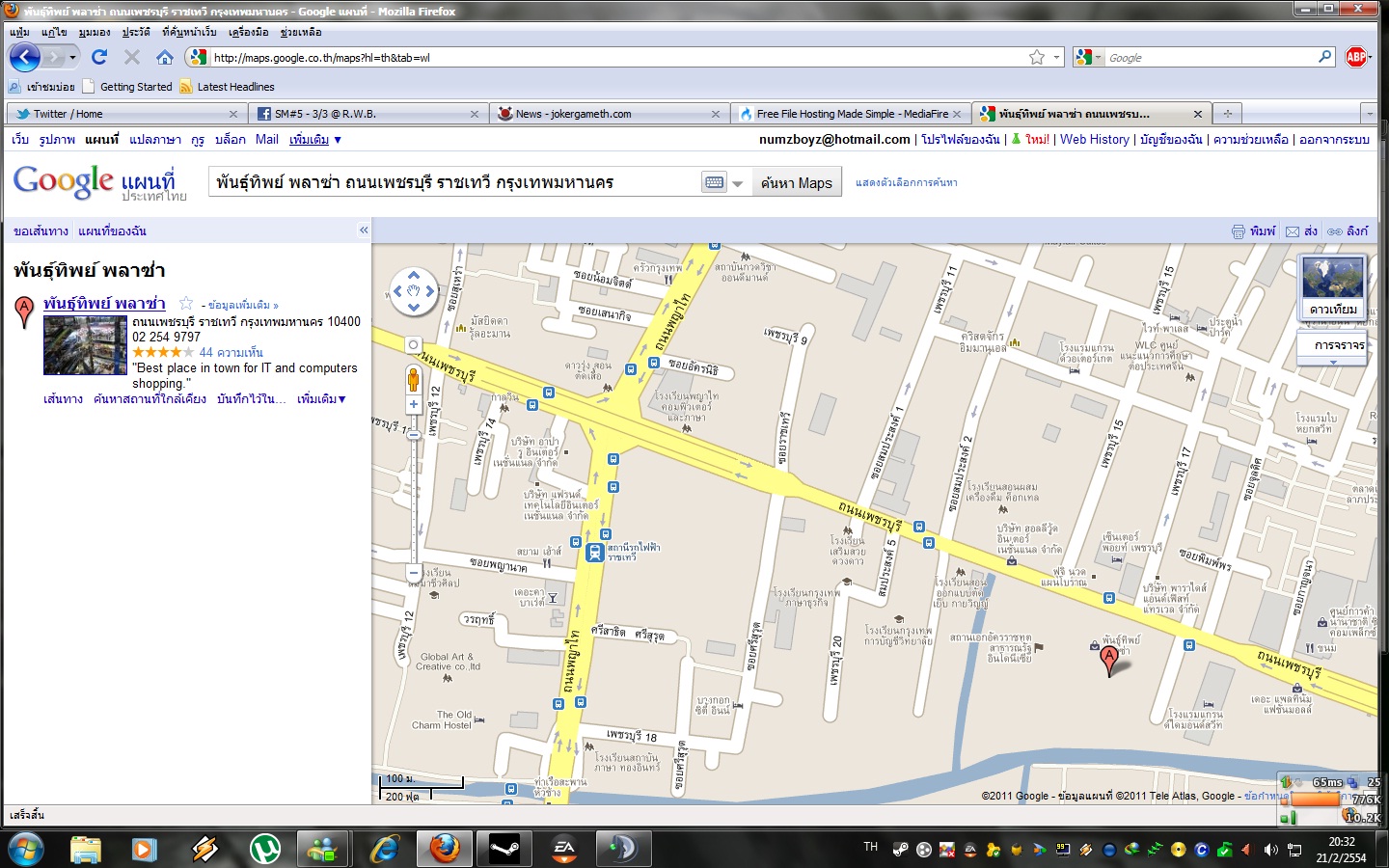Close the SM#5 - 3/3 @ R.W.B. tab

475,114
